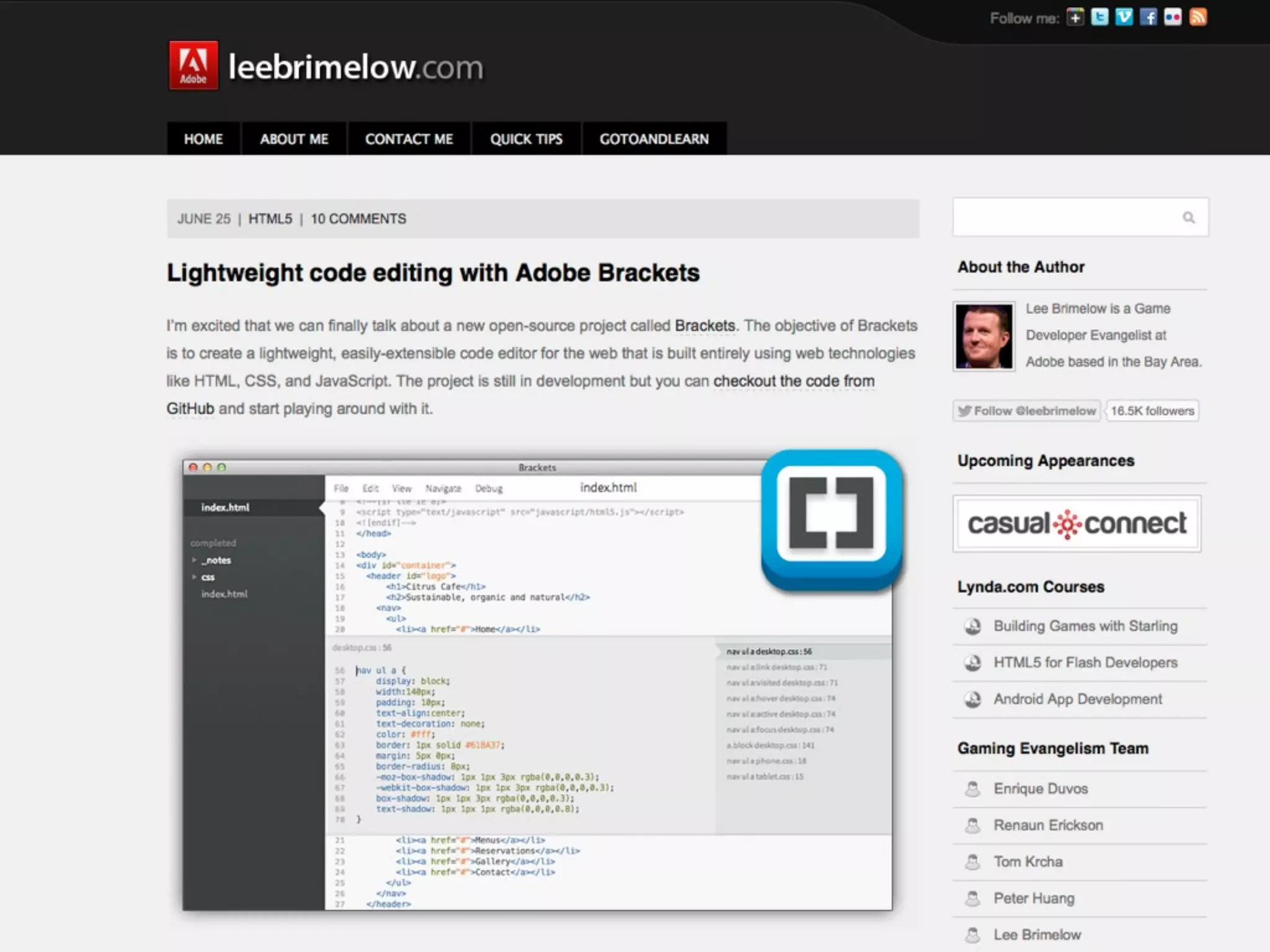Open the CONTACT ME page
This screenshot has width=1270, height=952.
click(409, 139)
